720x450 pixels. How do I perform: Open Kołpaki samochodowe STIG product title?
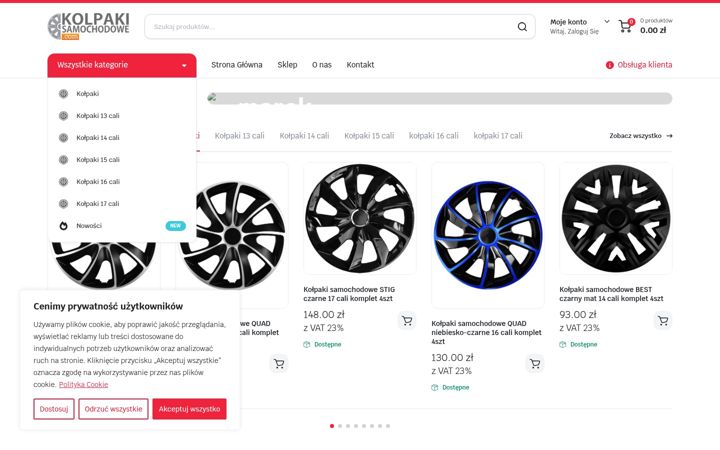coord(349,294)
